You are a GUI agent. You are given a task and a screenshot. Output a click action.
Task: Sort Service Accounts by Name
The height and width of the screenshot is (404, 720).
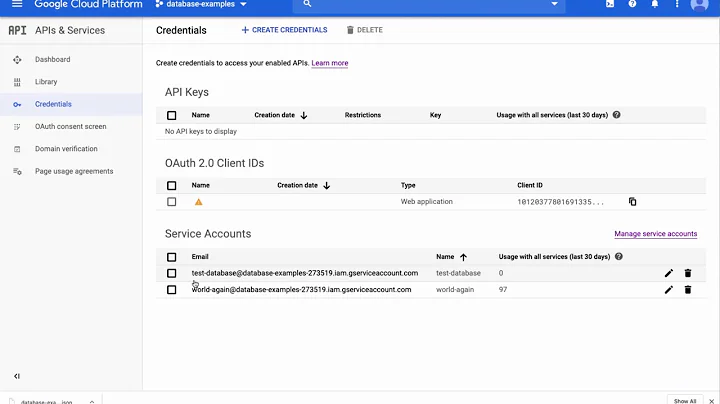tap(451, 257)
